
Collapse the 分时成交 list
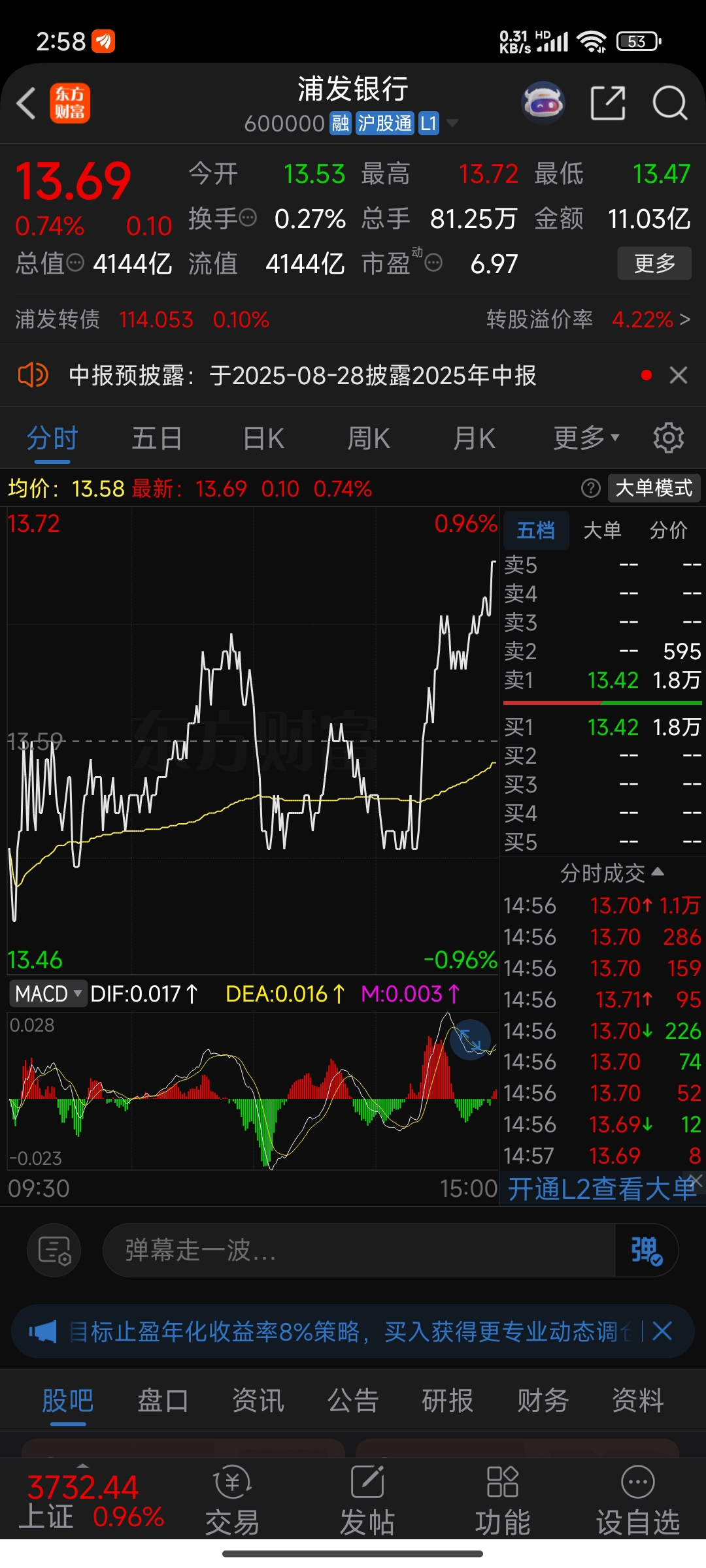(612, 872)
